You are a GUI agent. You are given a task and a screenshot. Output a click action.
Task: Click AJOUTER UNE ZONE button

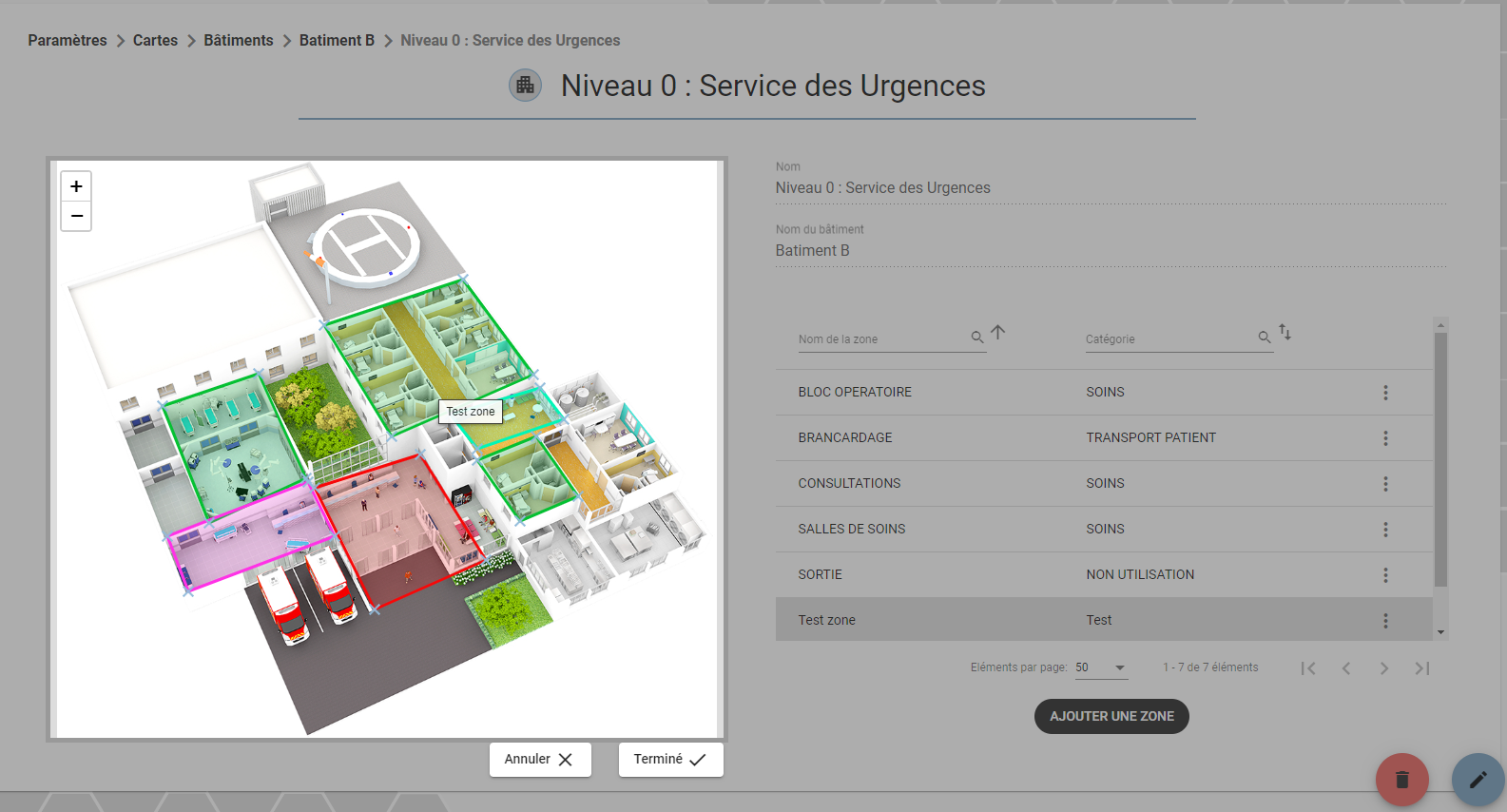[x=1111, y=716]
